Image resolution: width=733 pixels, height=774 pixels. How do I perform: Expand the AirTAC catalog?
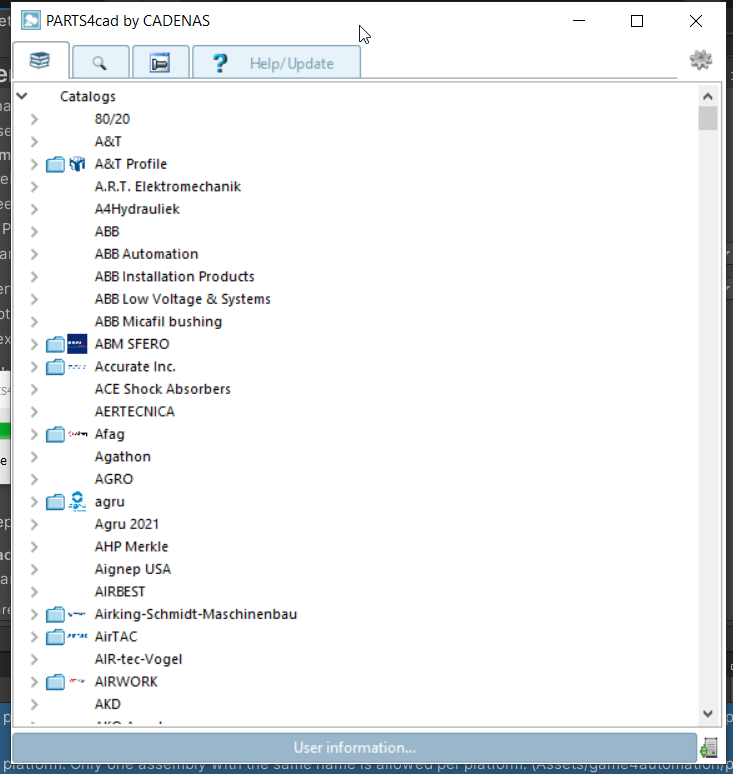[34, 637]
